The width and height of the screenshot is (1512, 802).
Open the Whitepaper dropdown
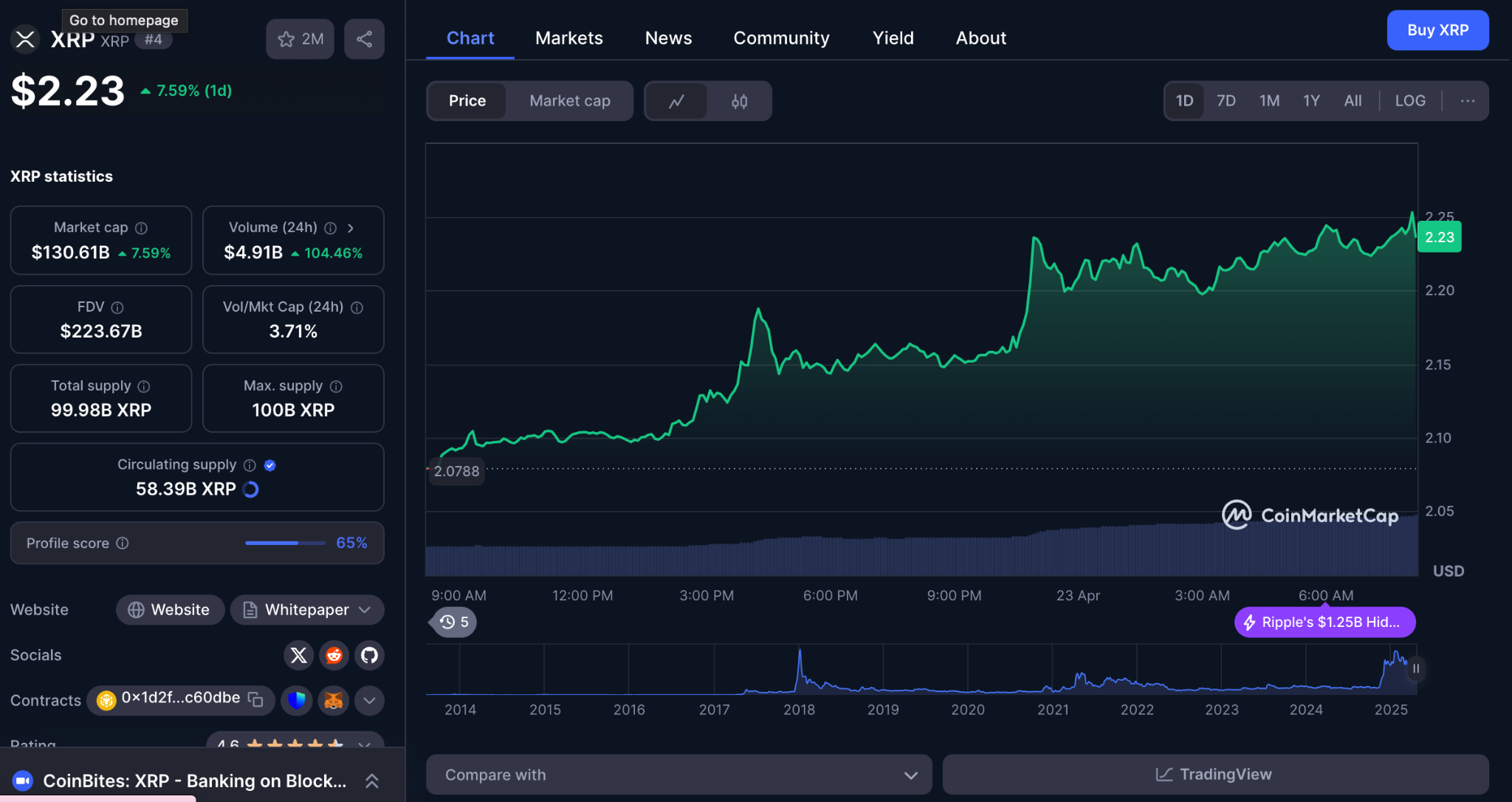(307, 610)
